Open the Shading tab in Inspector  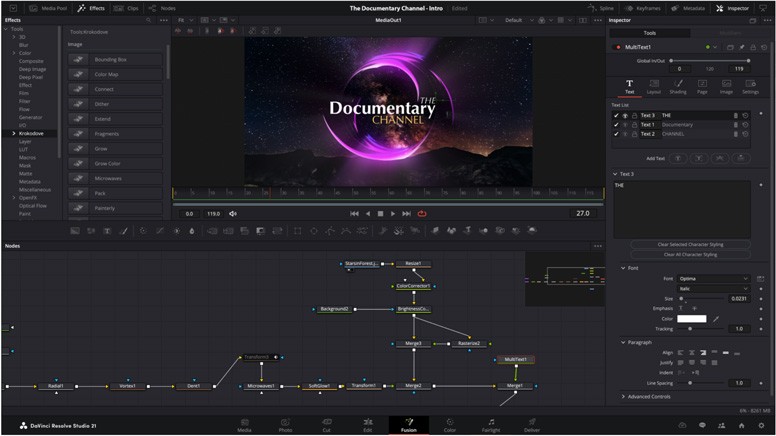tap(678, 87)
